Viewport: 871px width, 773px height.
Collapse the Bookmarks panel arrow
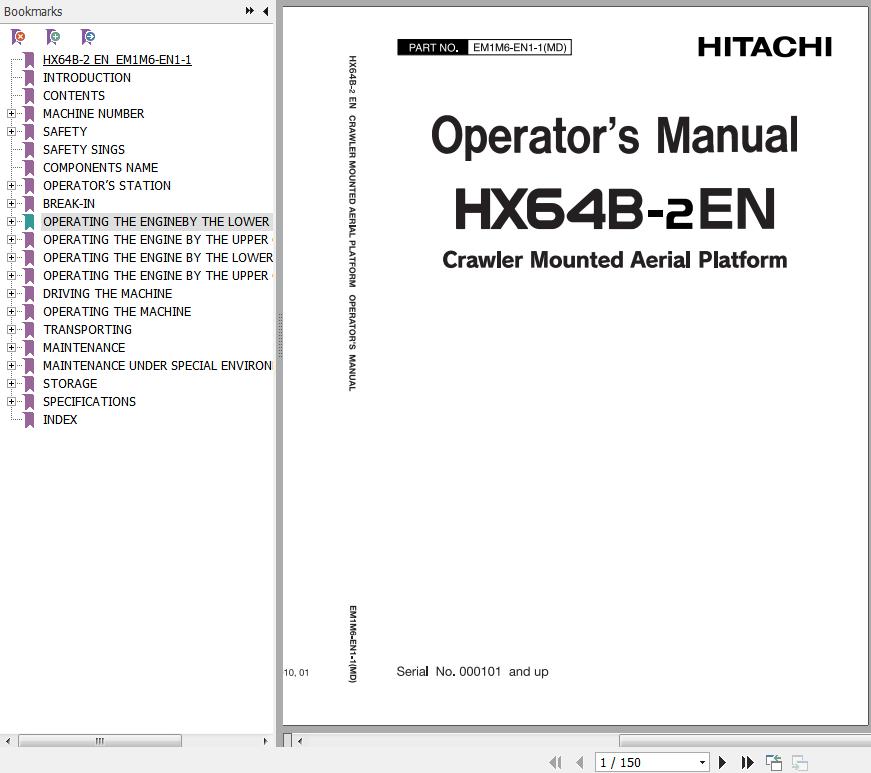(266, 11)
